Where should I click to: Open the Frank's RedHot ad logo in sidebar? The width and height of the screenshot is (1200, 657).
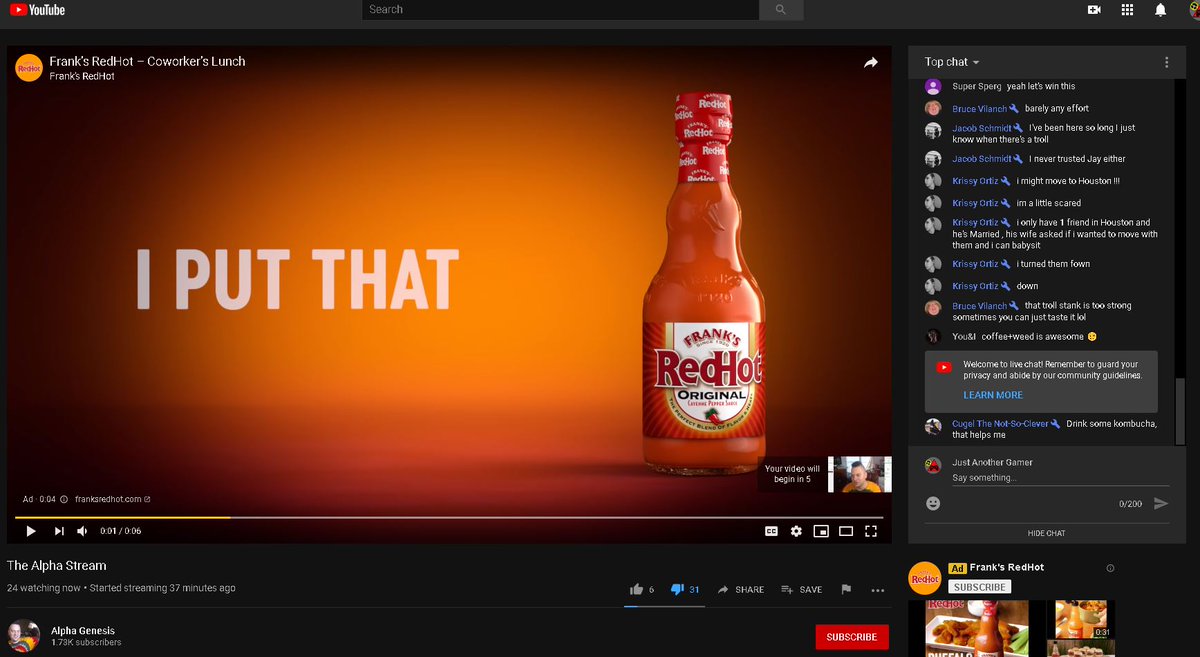point(925,577)
